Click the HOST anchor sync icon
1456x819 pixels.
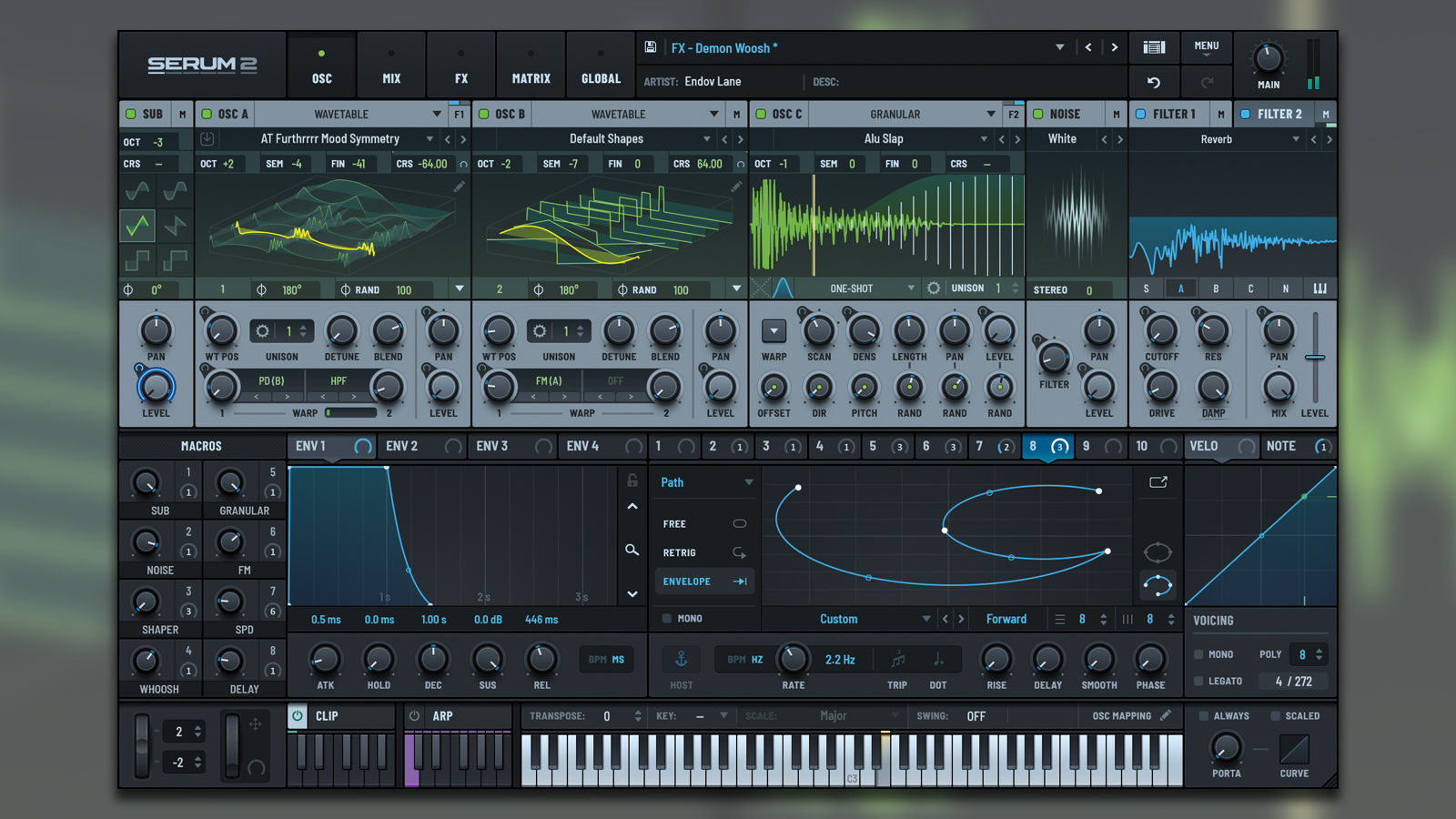click(x=681, y=659)
